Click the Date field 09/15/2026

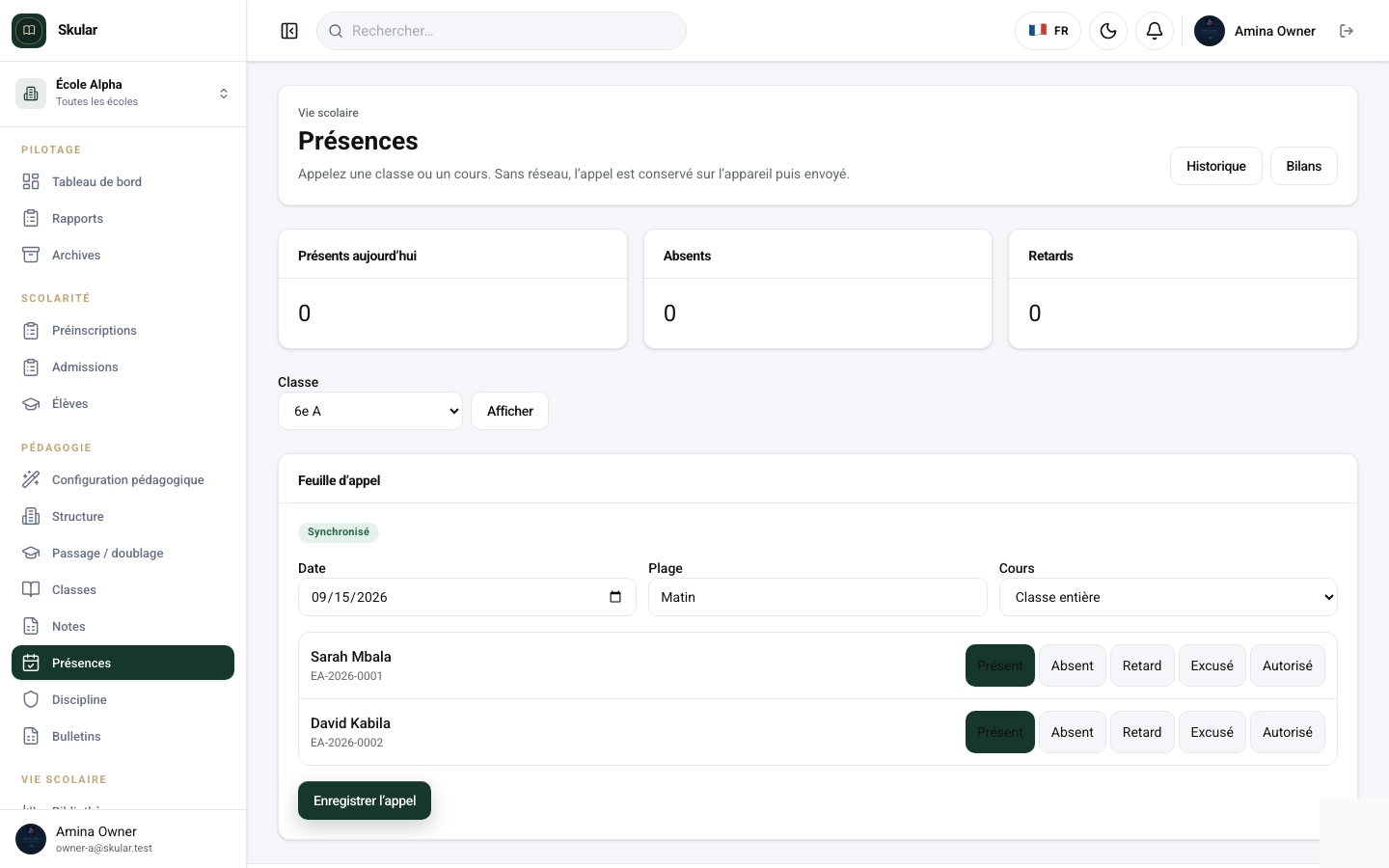pos(467,597)
